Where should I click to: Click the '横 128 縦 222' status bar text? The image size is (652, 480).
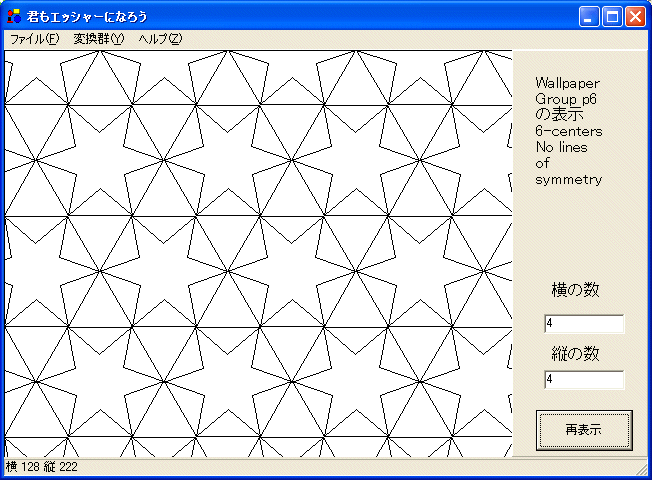coord(42,467)
